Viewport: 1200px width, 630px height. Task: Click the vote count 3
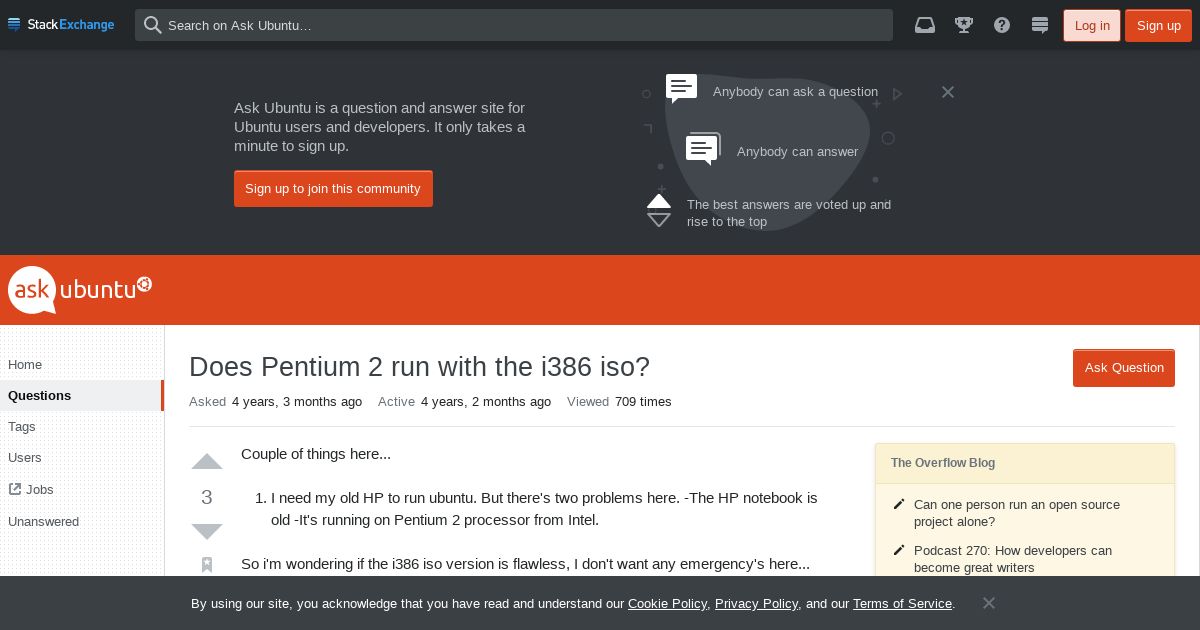[207, 497]
